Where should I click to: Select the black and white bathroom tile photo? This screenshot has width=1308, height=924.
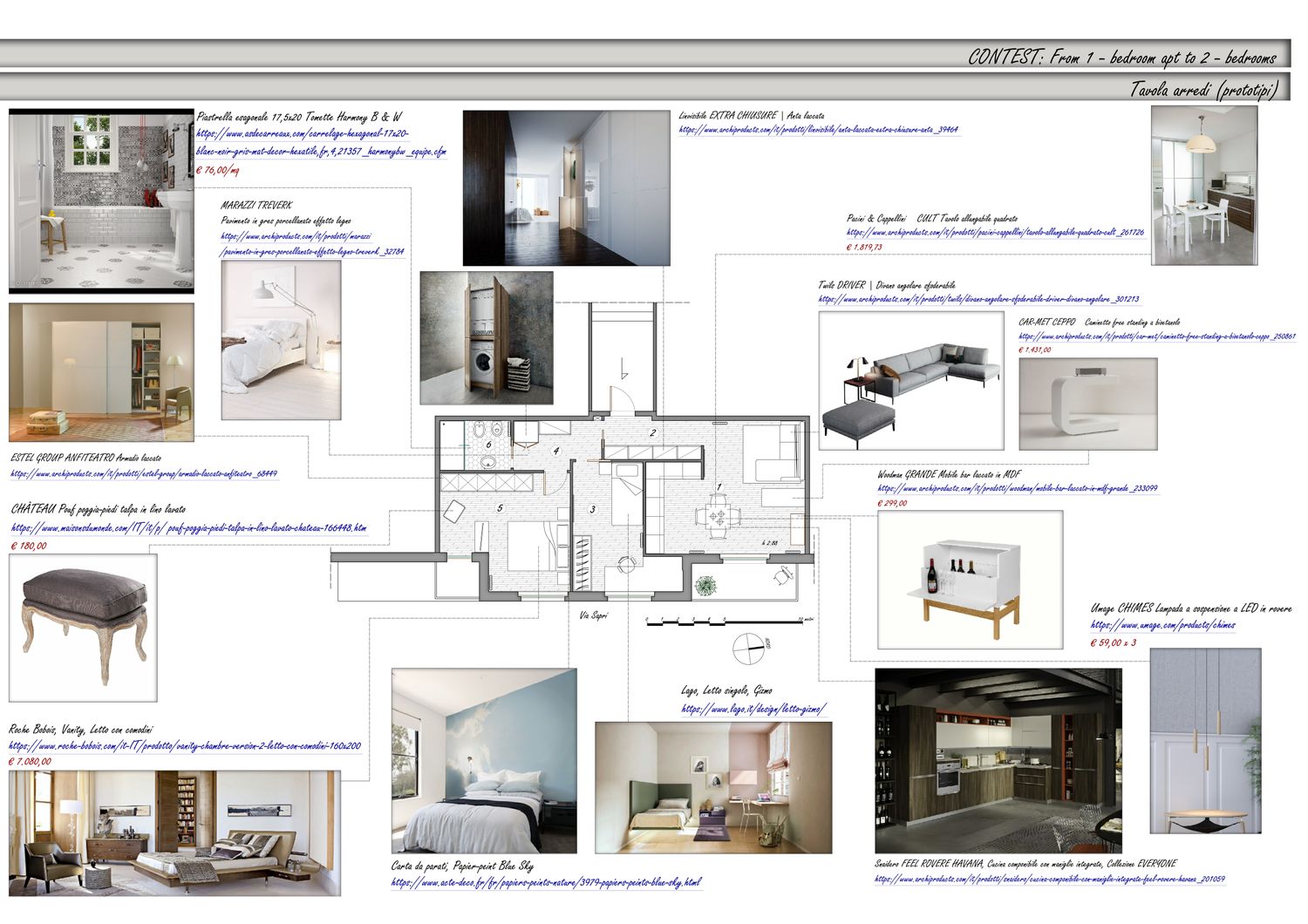click(101, 201)
